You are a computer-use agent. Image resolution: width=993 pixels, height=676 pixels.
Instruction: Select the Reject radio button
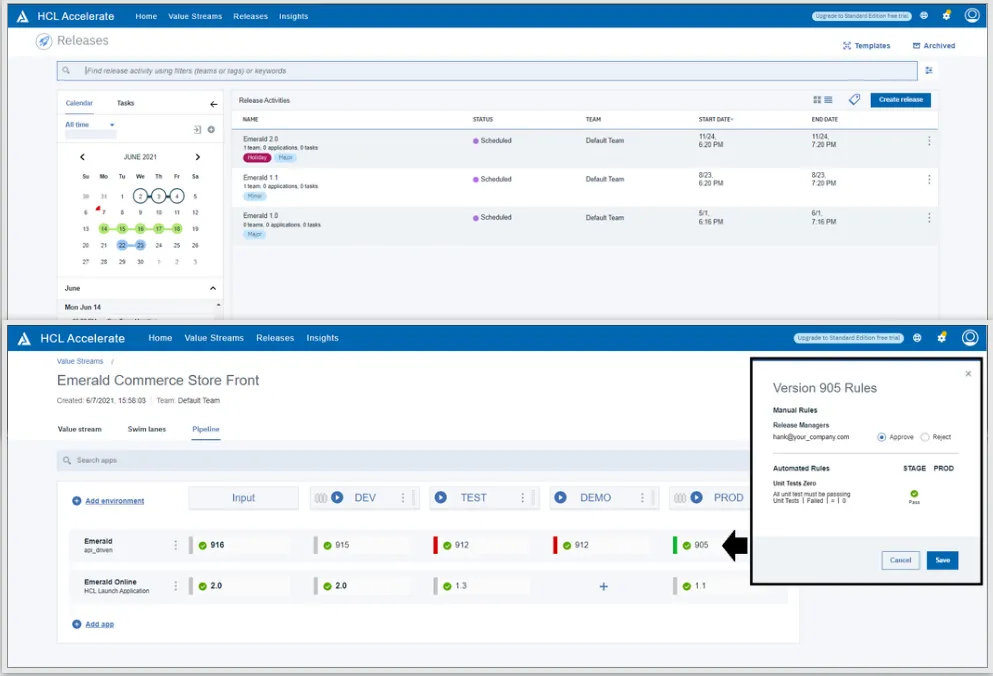tap(924, 437)
